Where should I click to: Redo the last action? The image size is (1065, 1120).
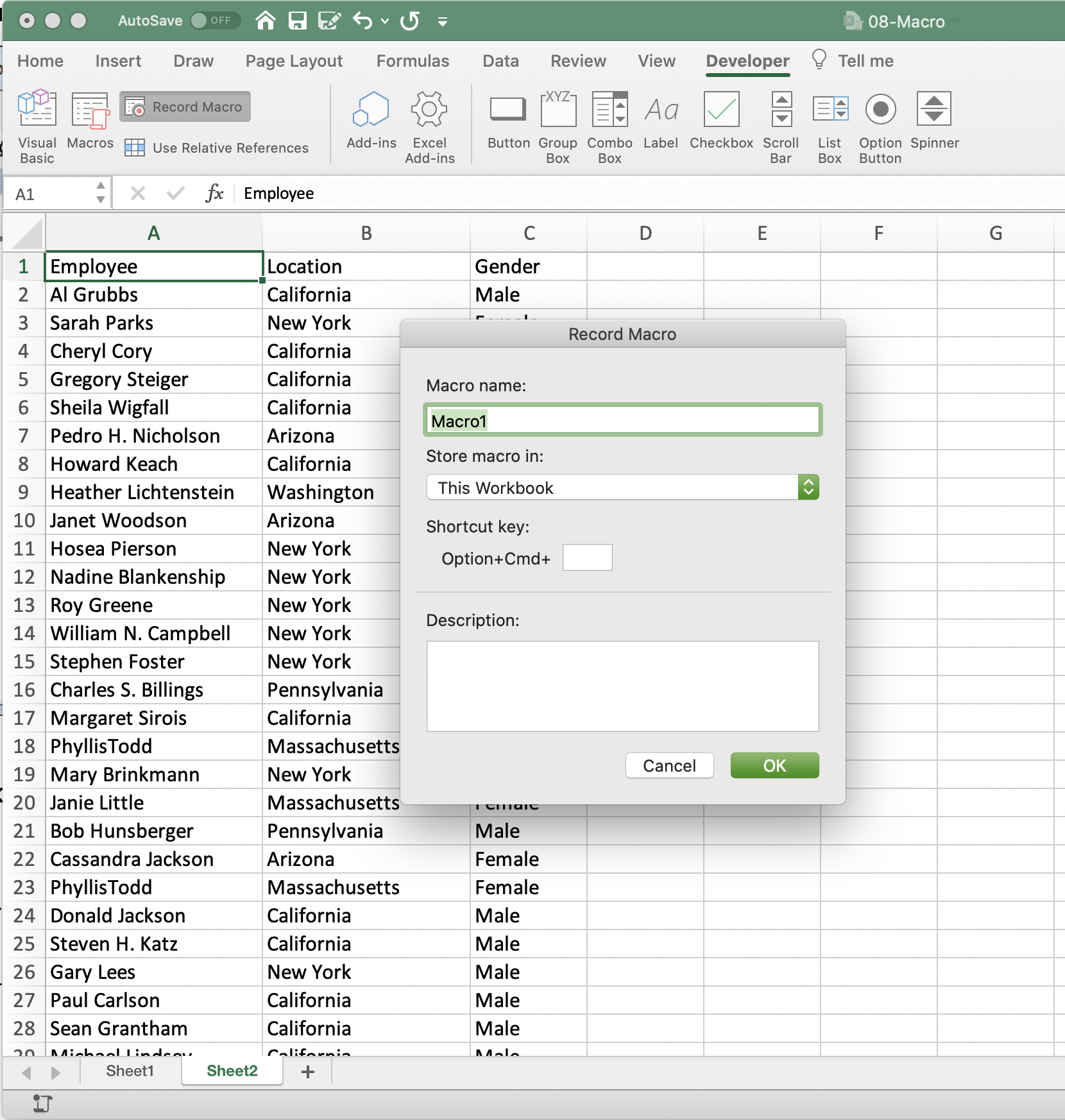(410, 21)
